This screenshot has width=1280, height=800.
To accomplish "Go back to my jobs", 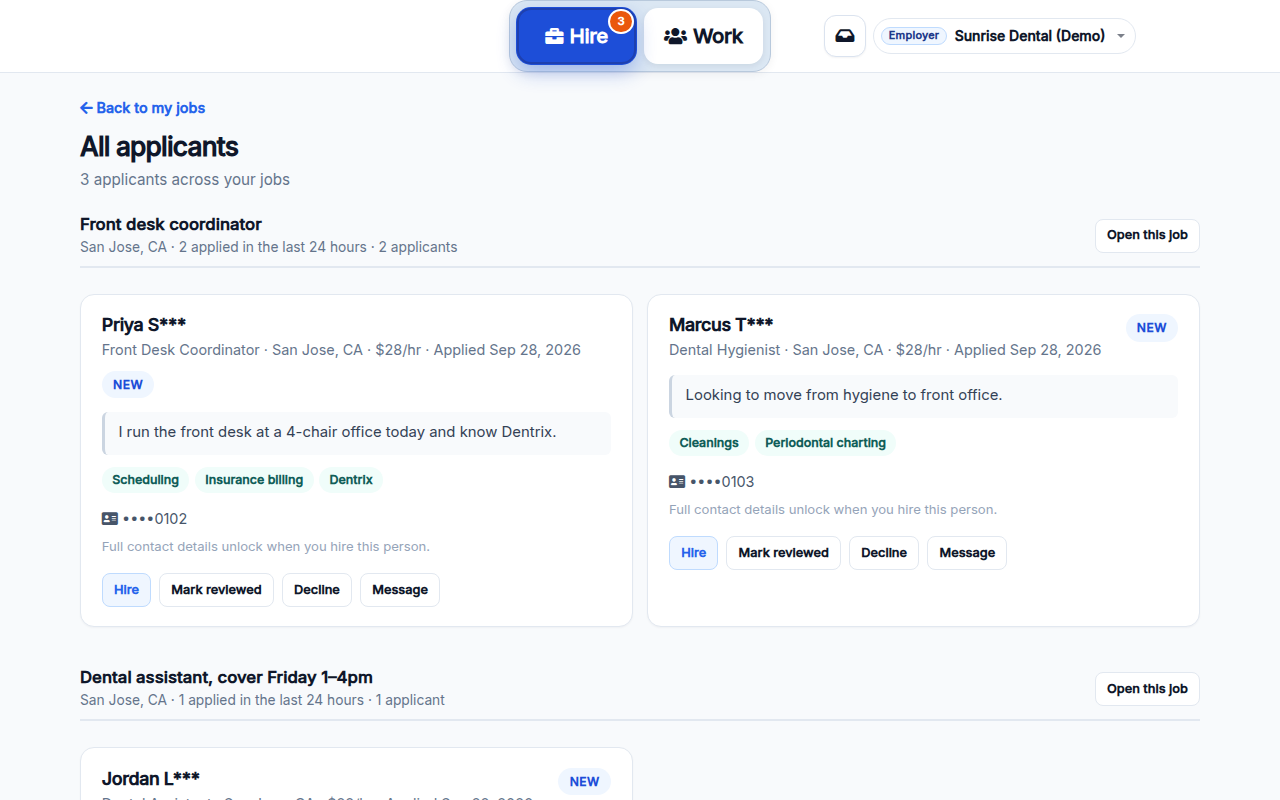I will (143, 108).
